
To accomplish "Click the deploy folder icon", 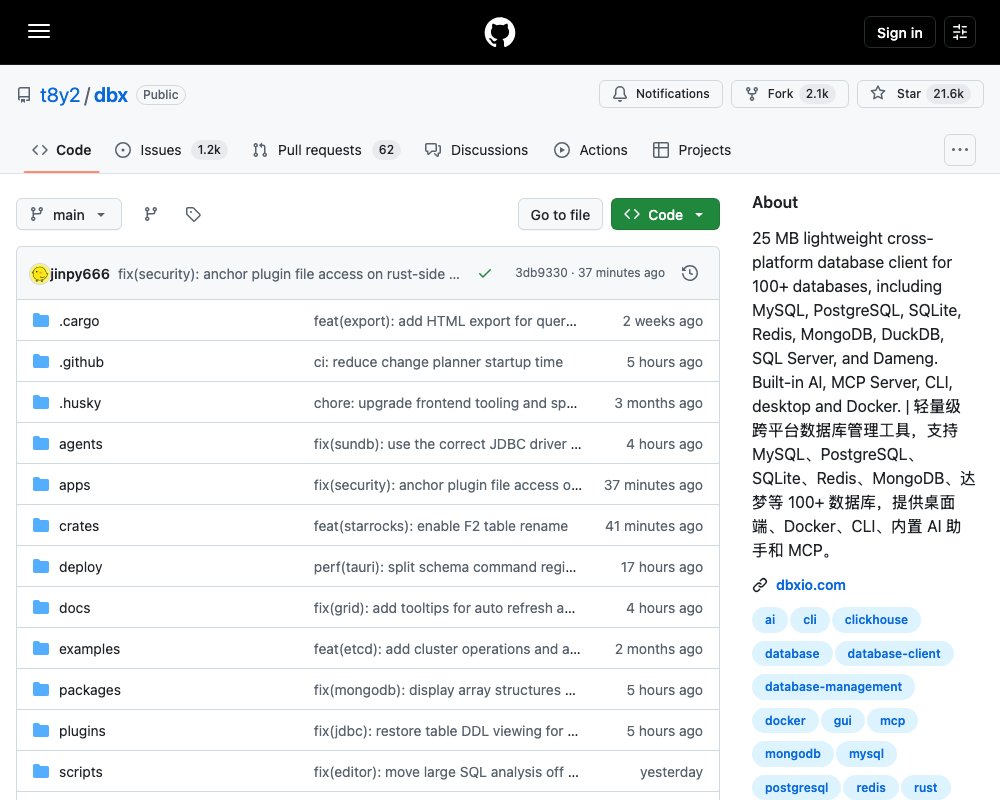I will [x=41, y=567].
